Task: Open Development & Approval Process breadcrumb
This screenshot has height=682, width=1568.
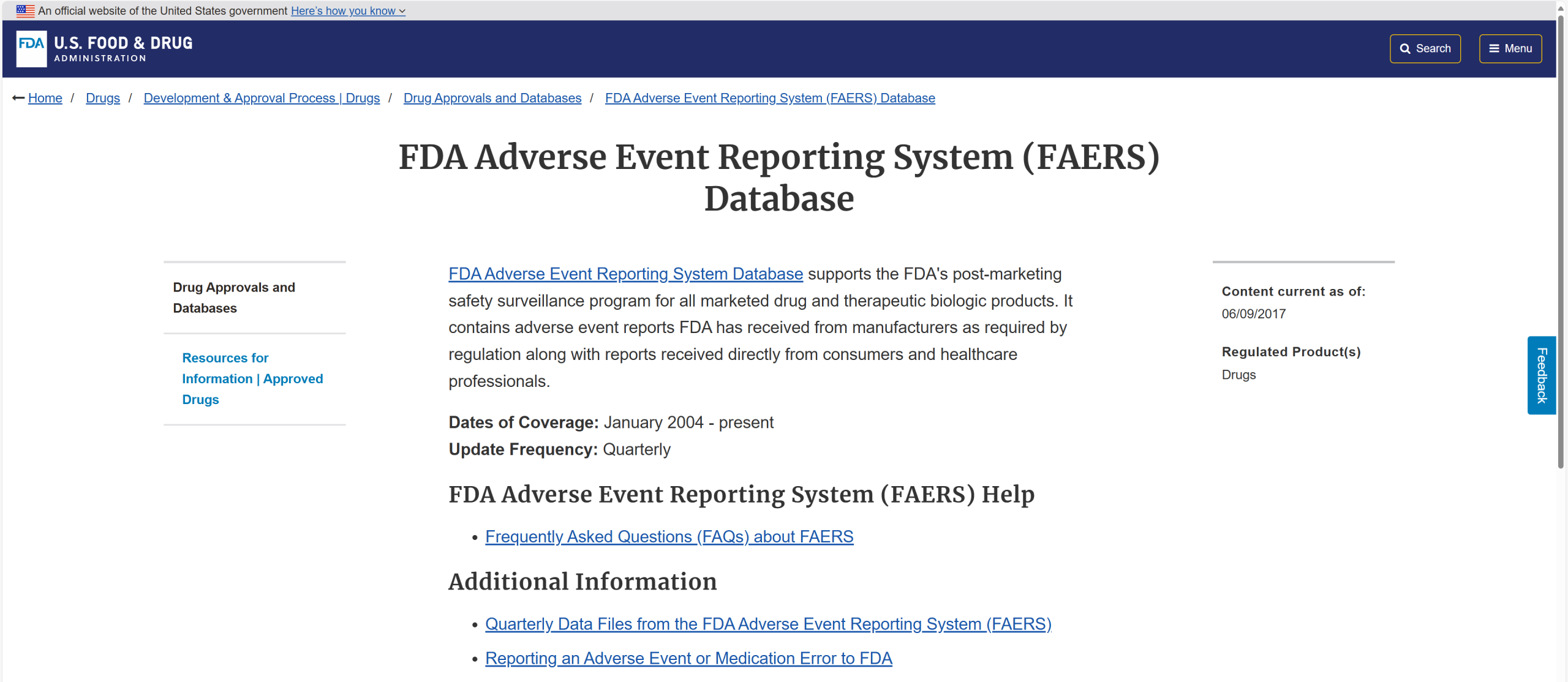Action: (262, 98)
